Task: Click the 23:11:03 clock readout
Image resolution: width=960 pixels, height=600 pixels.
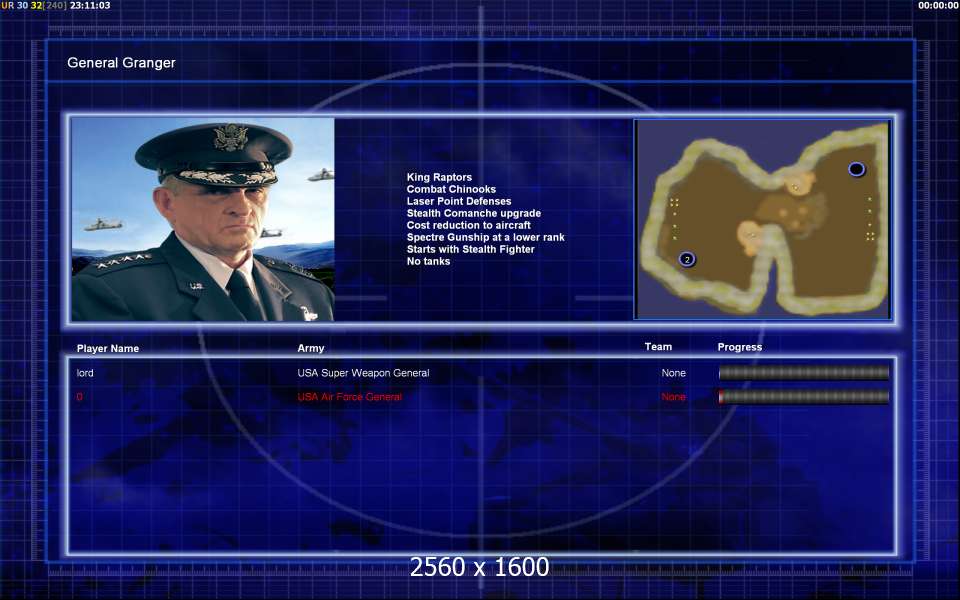Action: pos(90,6)
